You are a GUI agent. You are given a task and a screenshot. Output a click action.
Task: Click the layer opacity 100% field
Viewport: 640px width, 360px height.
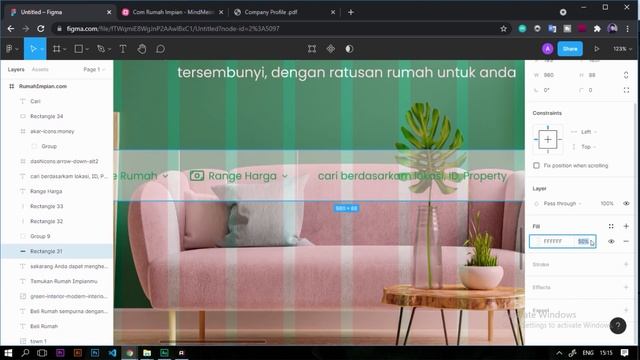(607, 203)
